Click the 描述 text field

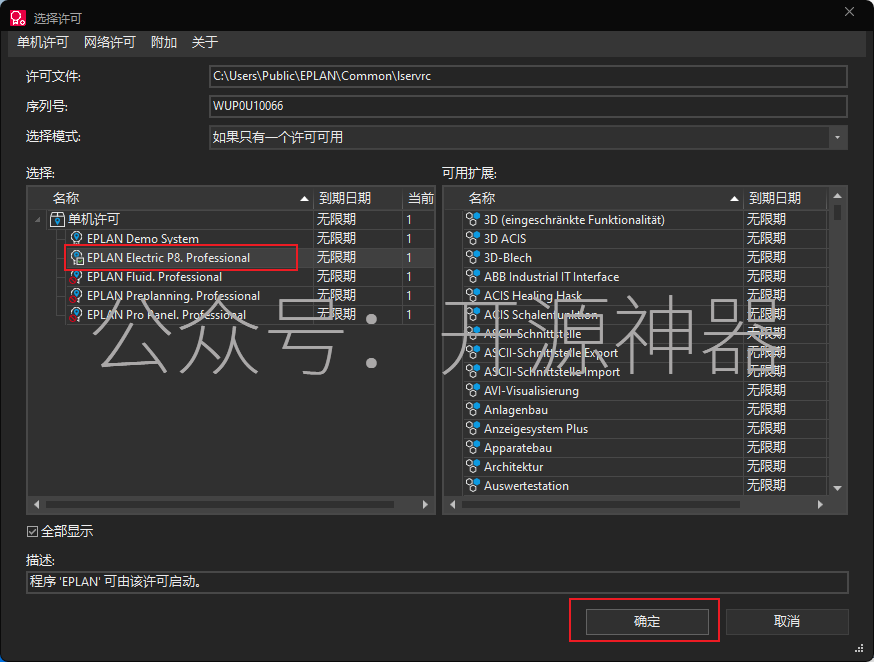[x=437, y=582]
